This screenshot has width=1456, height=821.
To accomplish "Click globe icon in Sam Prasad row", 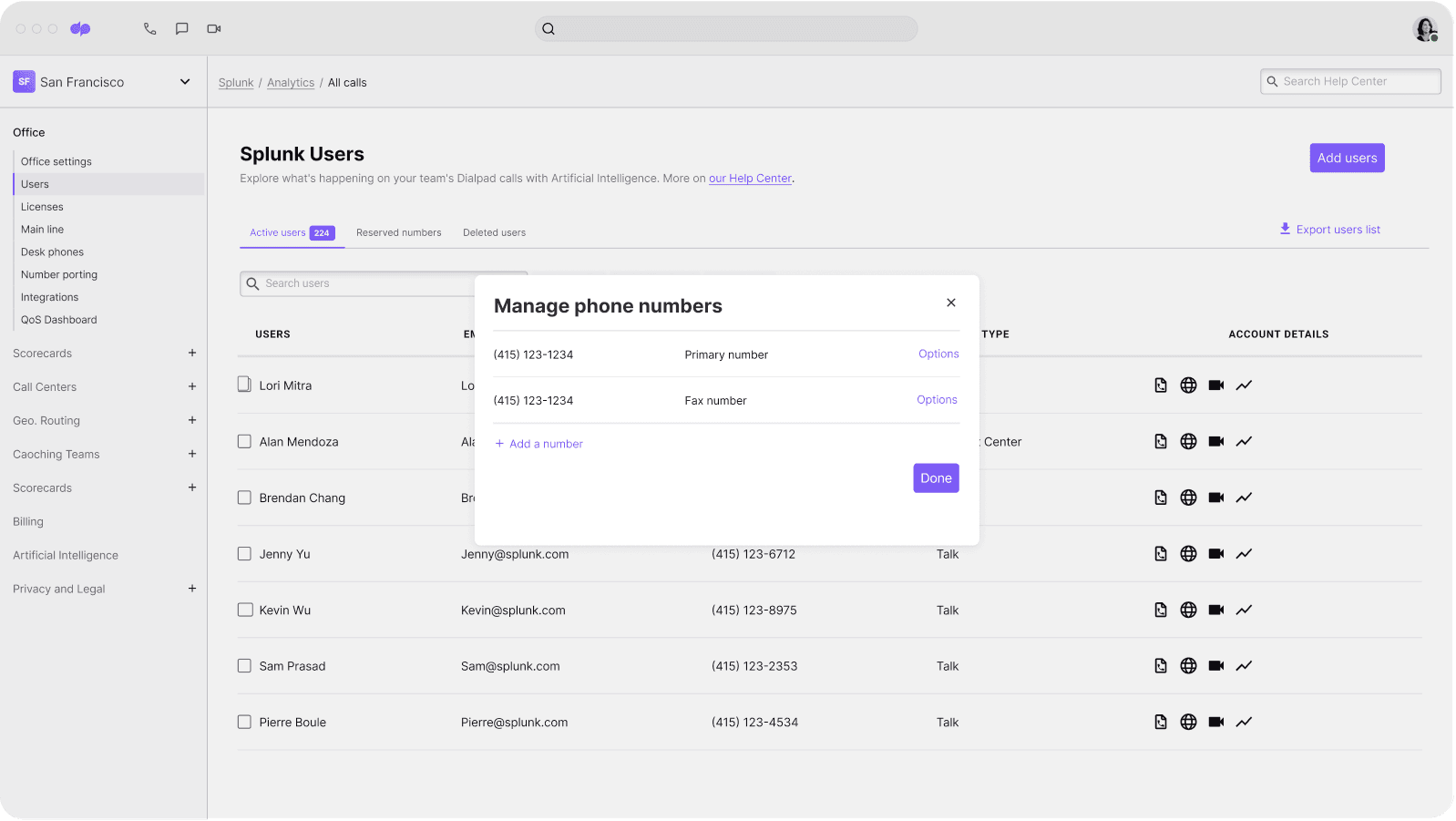I will 1188,666.
